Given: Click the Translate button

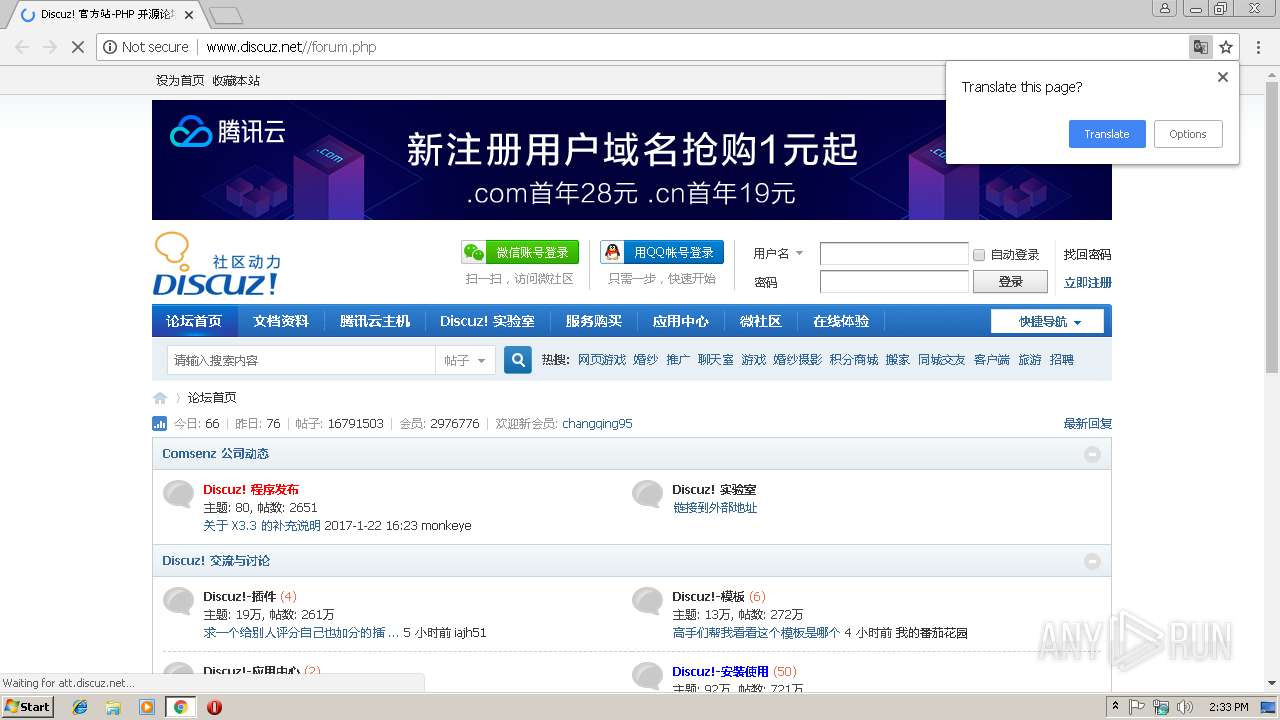Looking at the screenshot, I should [1107, 134].
